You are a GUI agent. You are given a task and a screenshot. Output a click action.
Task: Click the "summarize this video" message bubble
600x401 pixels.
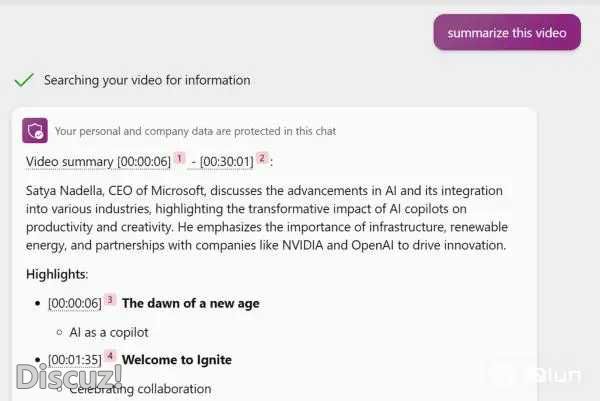507,33
